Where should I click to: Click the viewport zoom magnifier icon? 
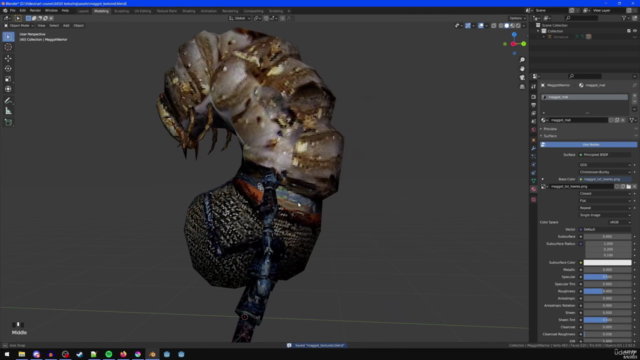click(x=522, y=60)
